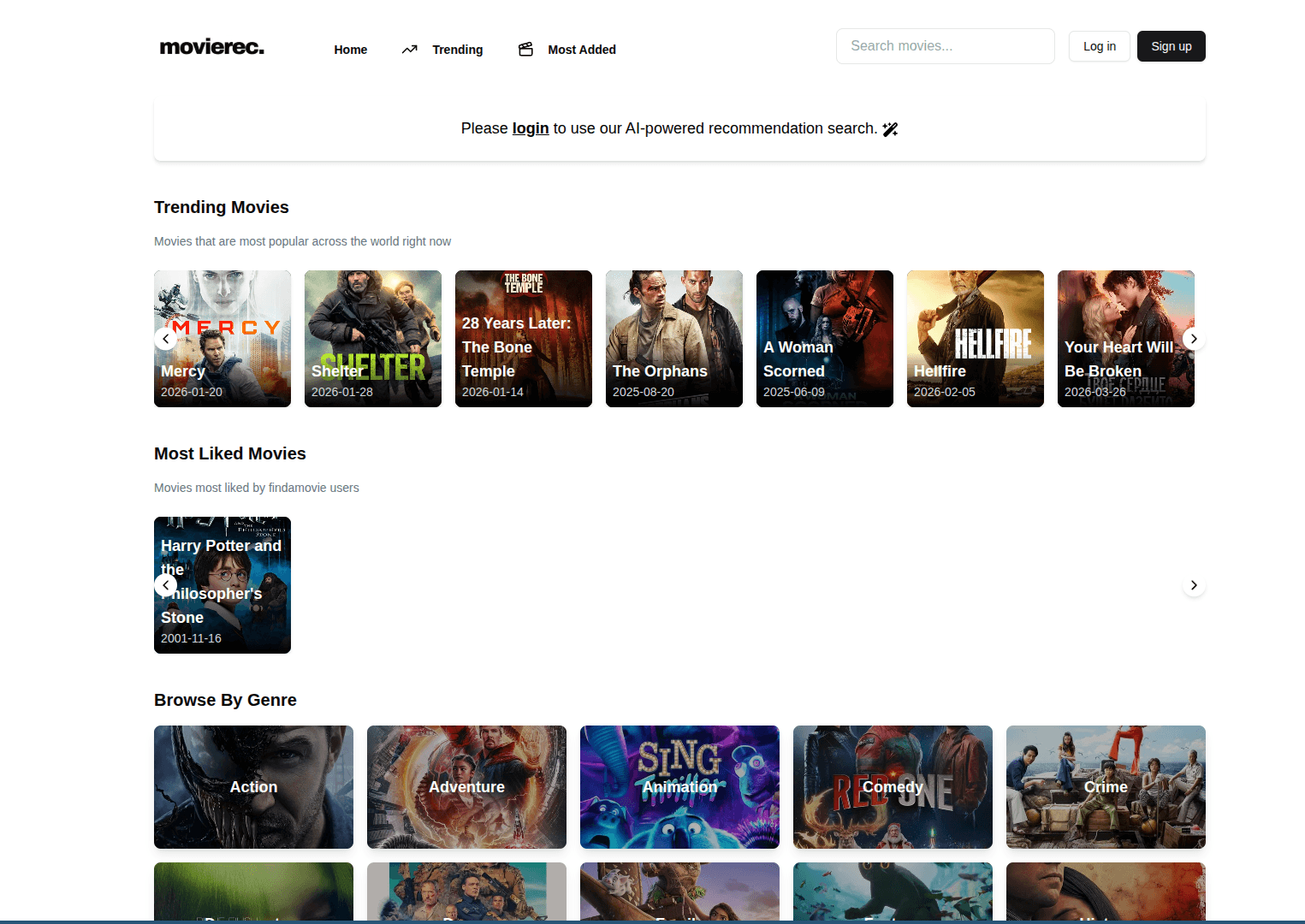This screenshot has height=924, width=1305.
Task: Open the Most Added section
Action: (582, 49)
